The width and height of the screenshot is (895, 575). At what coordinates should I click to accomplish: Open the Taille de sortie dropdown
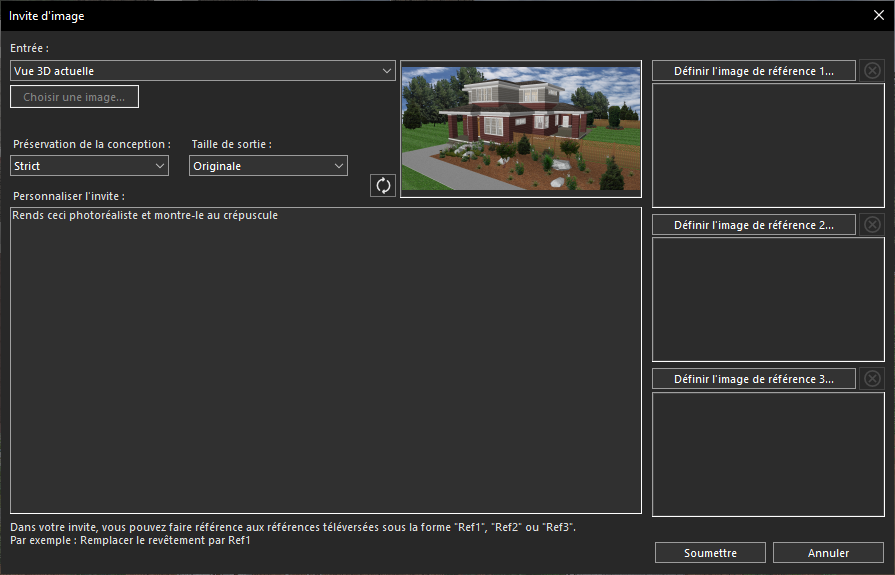pos(268,166)
